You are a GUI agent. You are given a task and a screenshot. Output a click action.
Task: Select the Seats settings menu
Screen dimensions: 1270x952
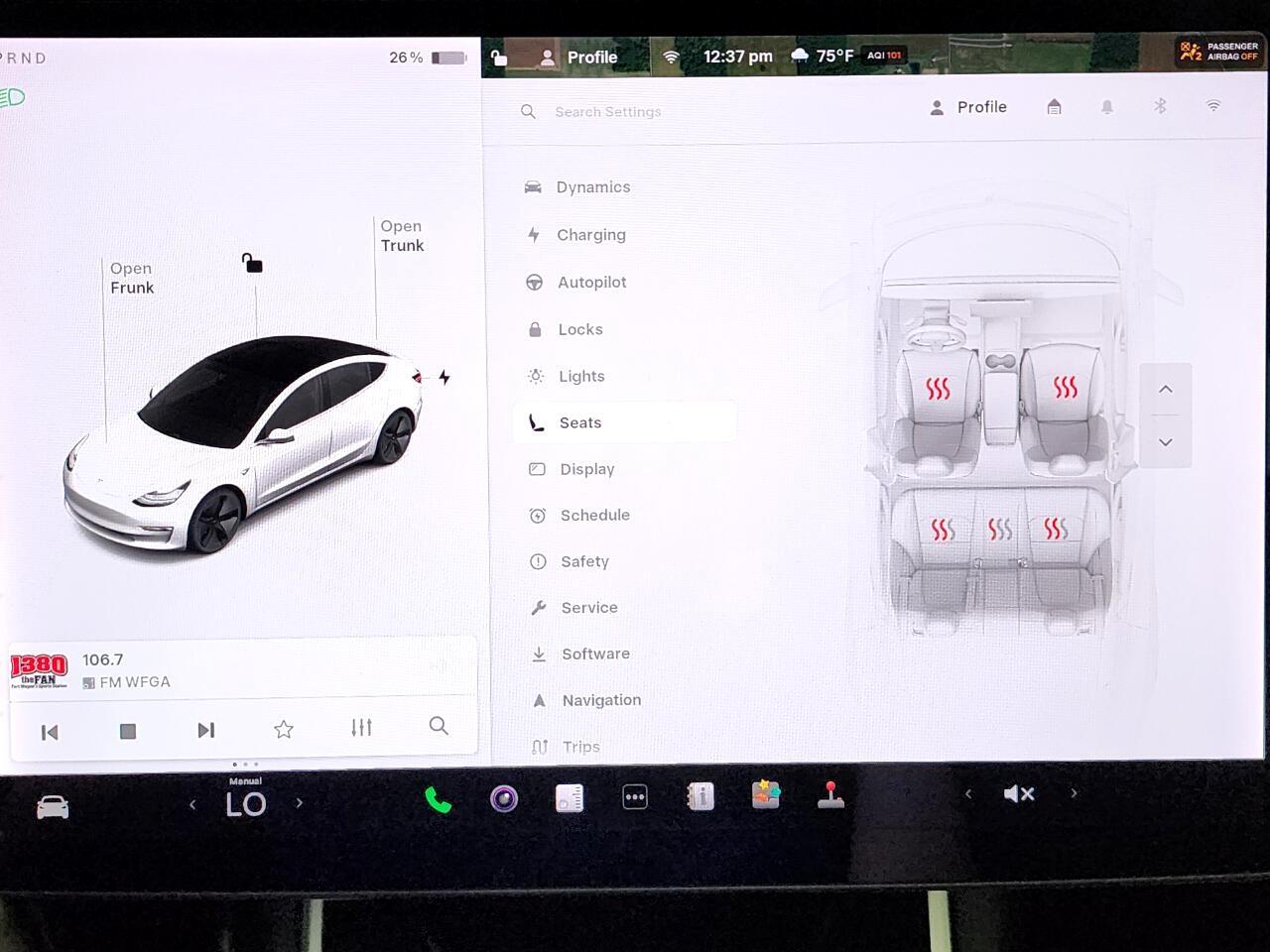point(624,422)
